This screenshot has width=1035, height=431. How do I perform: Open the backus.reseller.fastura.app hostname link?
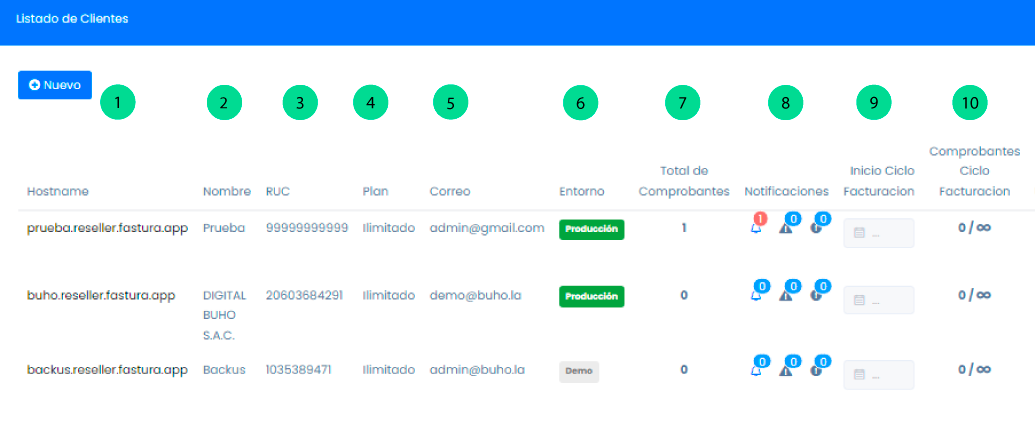[x=107, y=370]
